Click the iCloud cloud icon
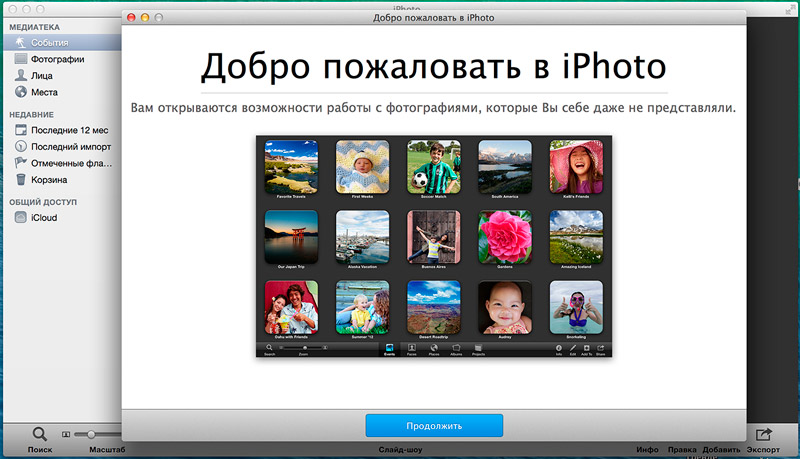Image resolution: width=800 pixels, height=459 pixels. (20, 217)
